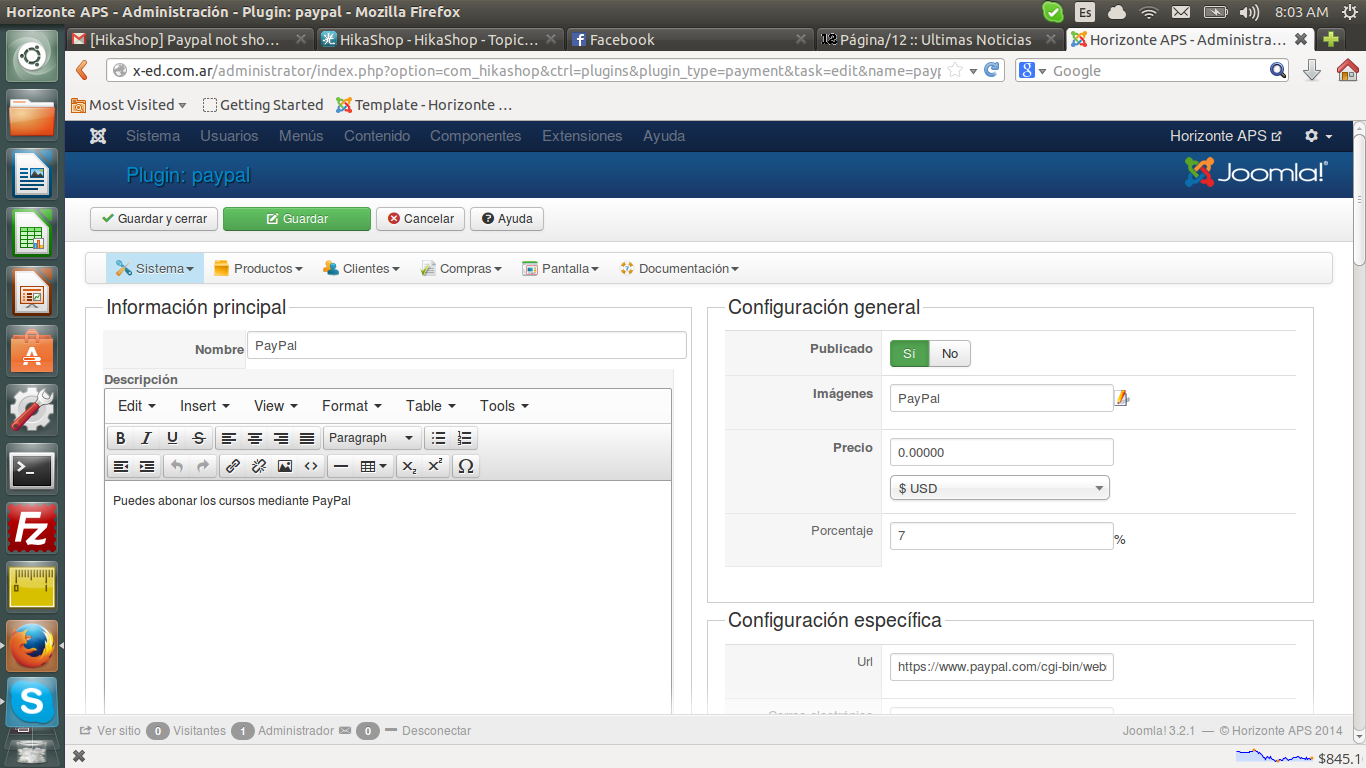Screen dimensions: 1366x768
Task: Switch to the Facebook browser tab
Action: (x=688, y=40)
